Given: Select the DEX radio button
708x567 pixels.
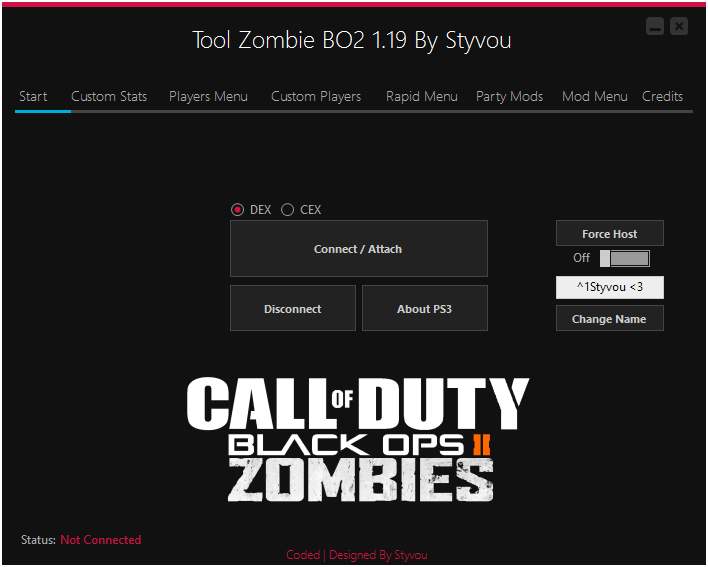Looking at the screenshot, I should point(238,210).
